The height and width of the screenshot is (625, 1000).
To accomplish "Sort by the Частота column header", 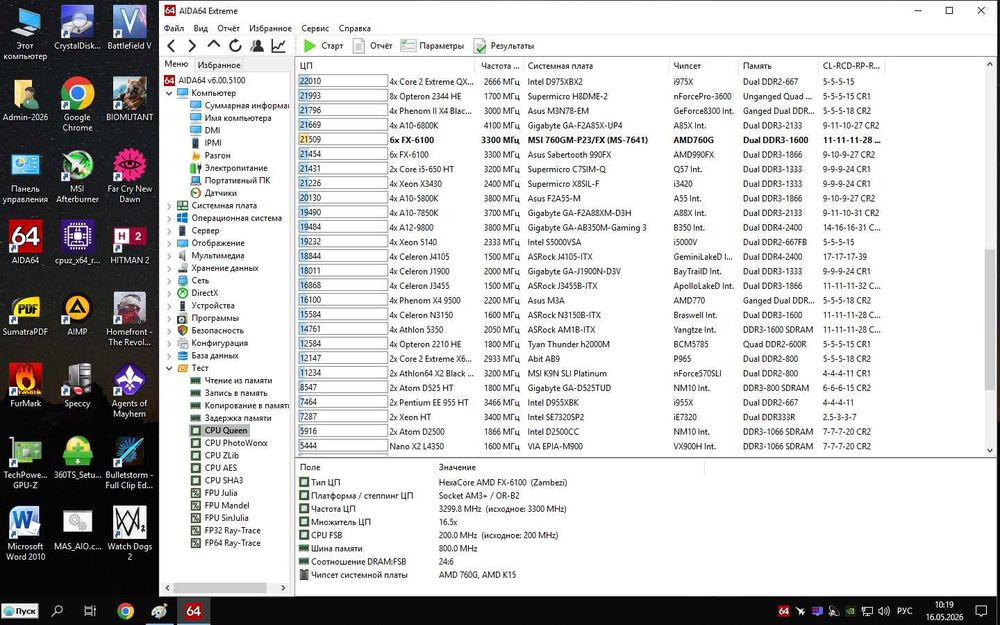I will point(499,66).
